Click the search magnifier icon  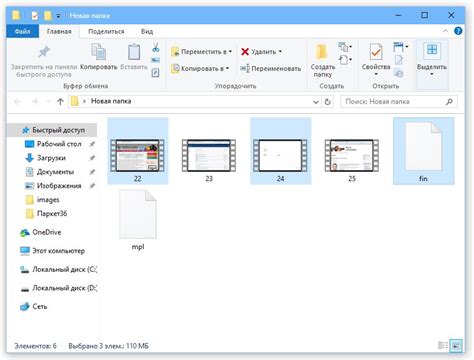(x=449, y=101)
